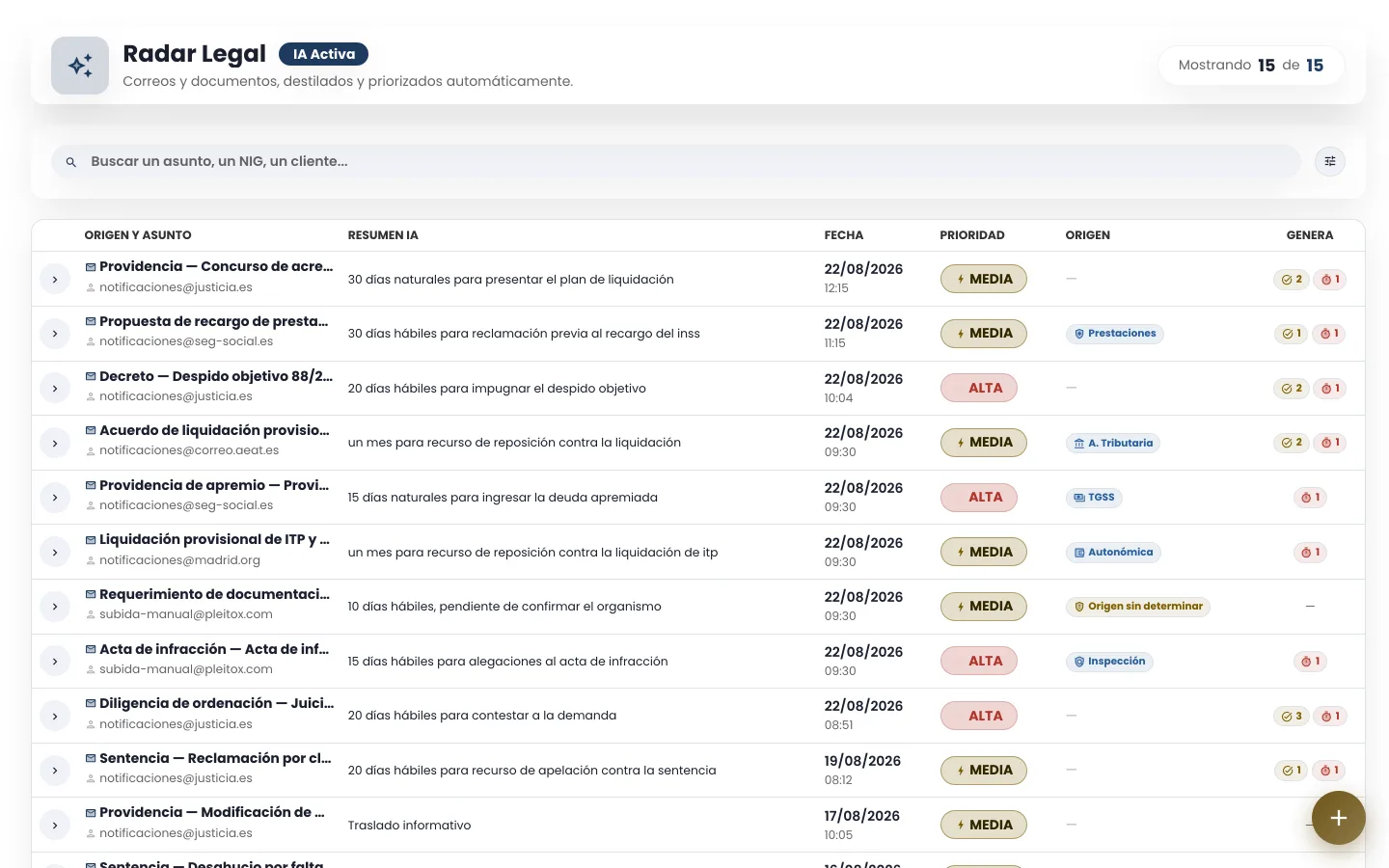Click sender notificaciones@correo.aeat.es

(189, 450)
